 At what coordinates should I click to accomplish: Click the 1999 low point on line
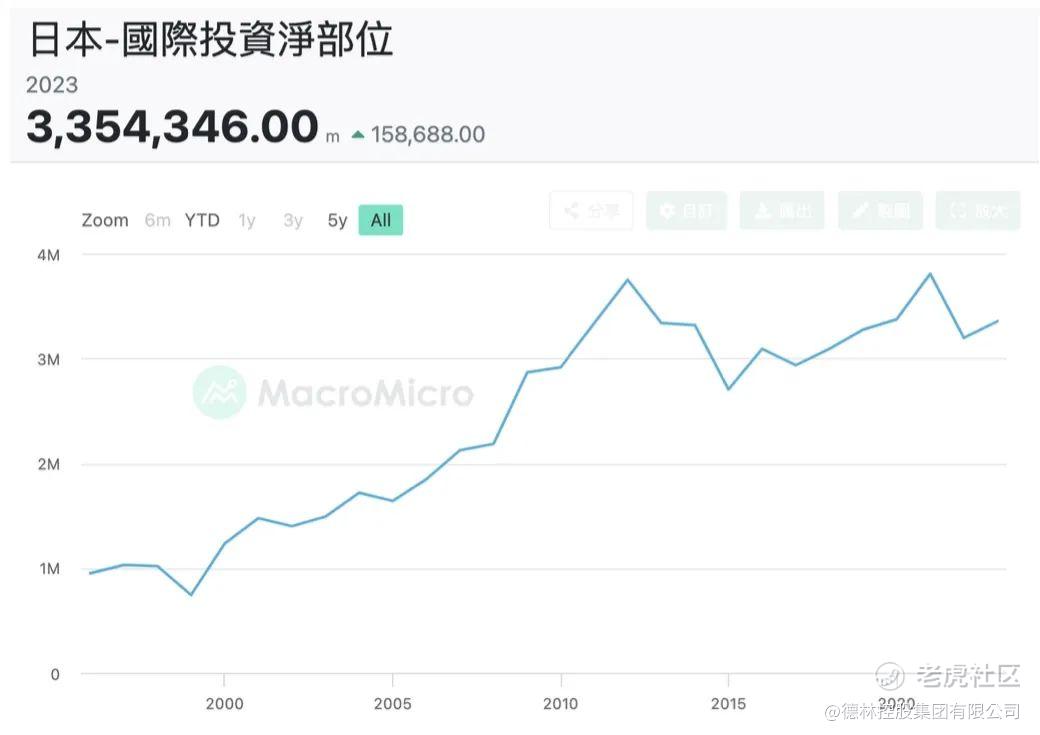pos(191,594)
